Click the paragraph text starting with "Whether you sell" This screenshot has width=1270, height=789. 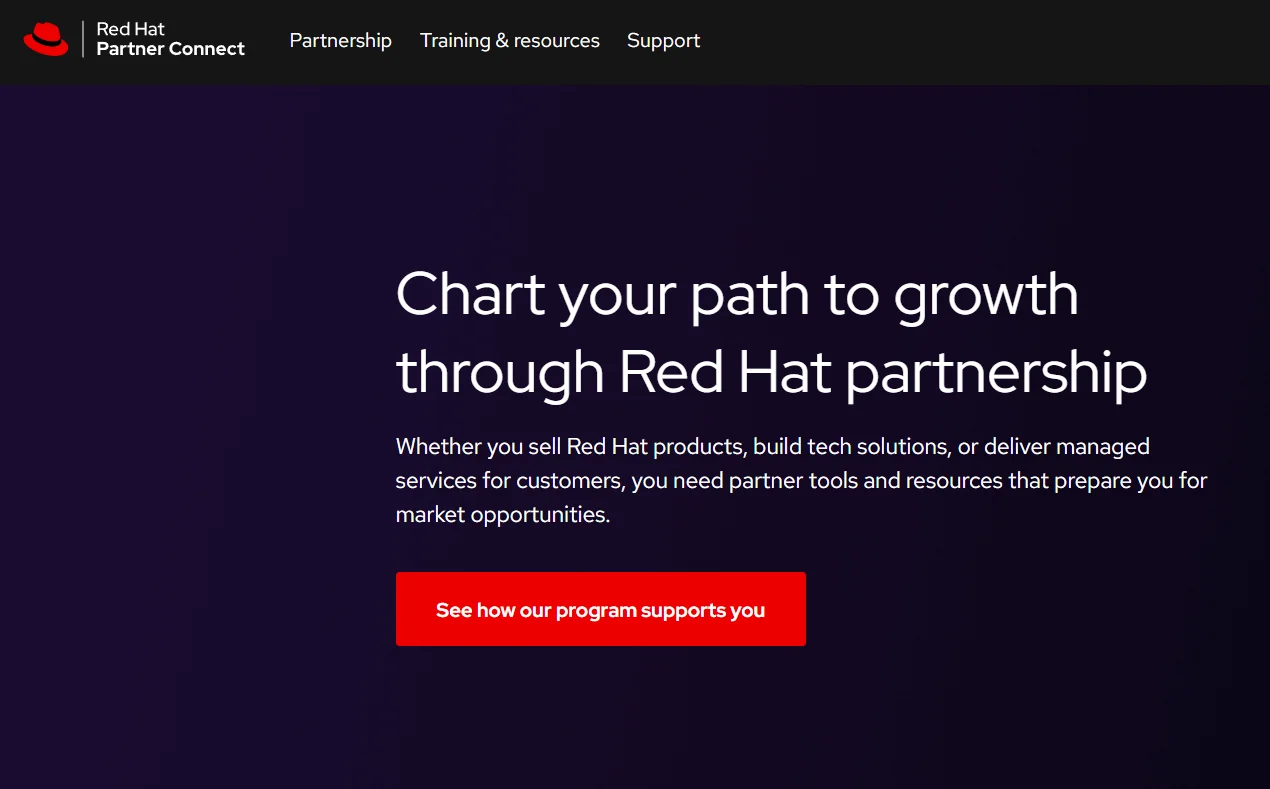(x=772, y=446)
